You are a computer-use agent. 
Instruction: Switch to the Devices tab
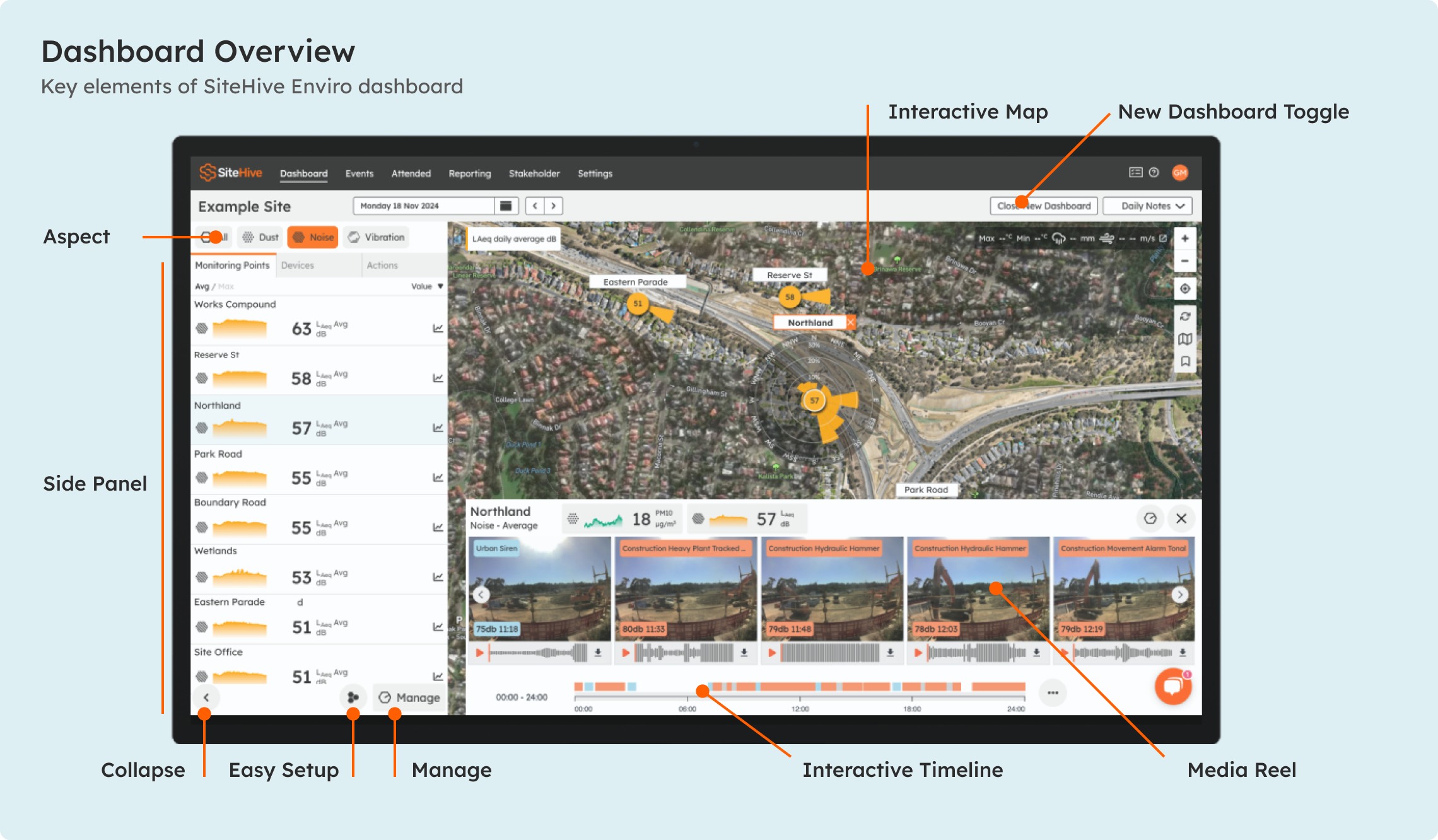[x=298, y=265]
